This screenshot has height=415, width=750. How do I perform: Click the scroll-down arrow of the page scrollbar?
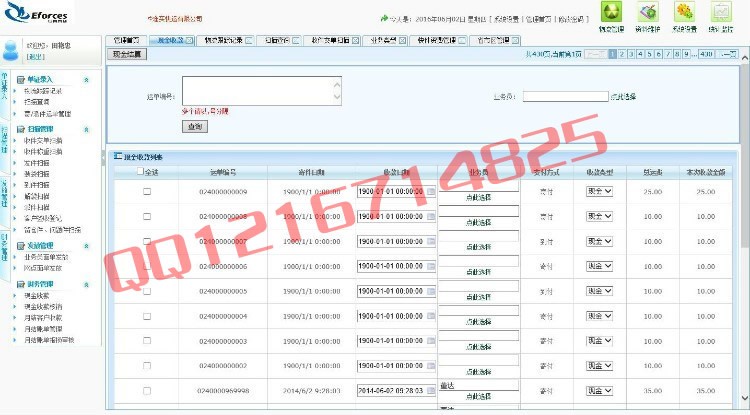tap(745, 398)
